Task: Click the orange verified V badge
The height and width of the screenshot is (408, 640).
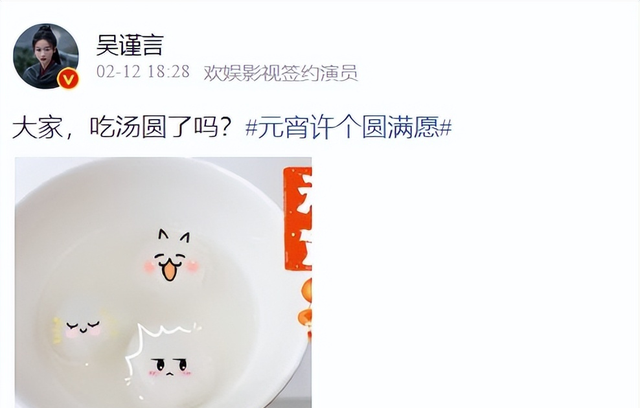Action: point(68,79)
